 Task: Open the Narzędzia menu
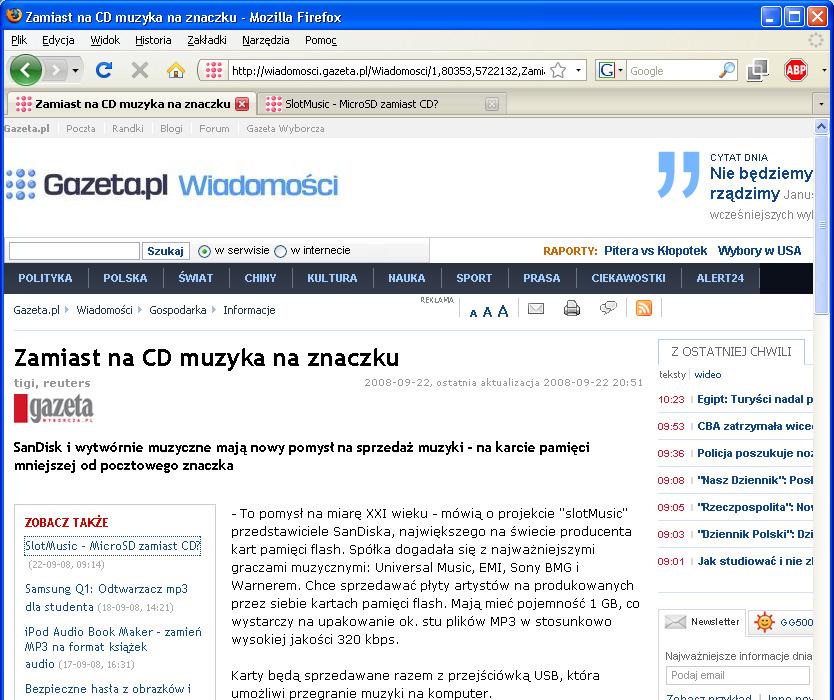tap(265, 40)
